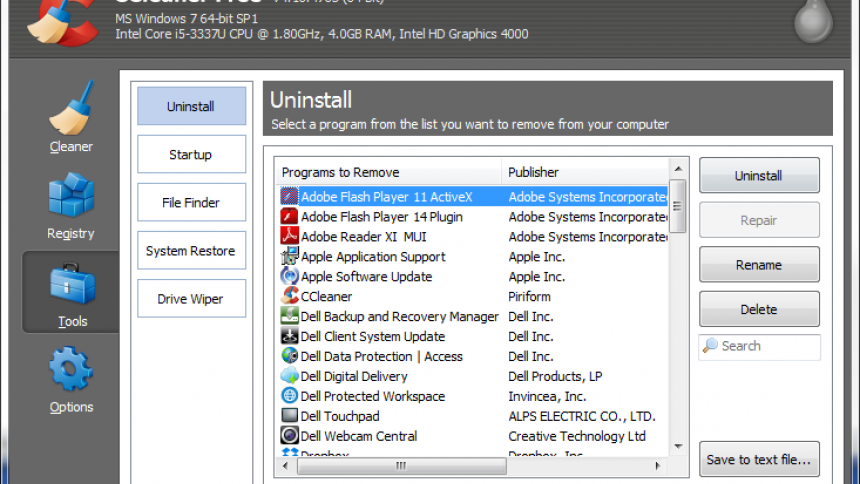Click the Creative Technology Ltd publisher cell
This screenshot has width=860, height=484.
(x=577, y=436)
